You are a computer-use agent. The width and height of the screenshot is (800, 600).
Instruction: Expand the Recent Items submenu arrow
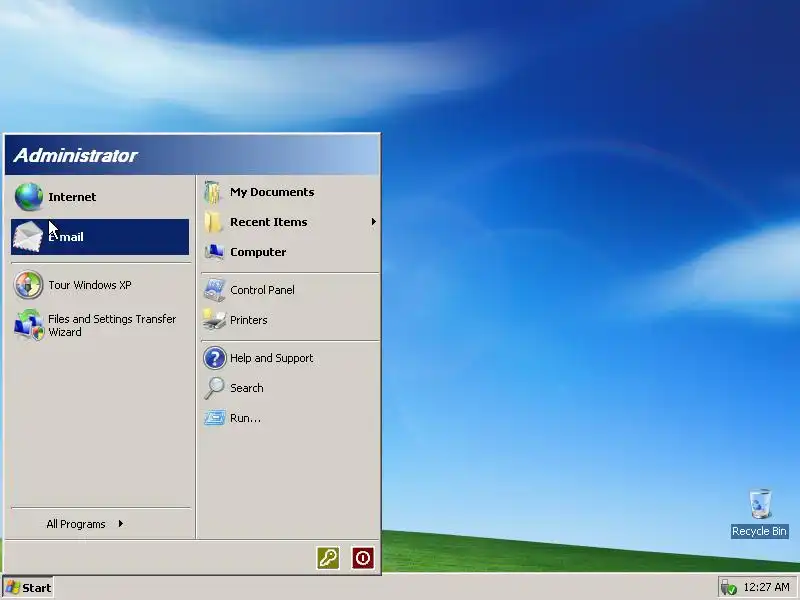[x=373, y=222]
